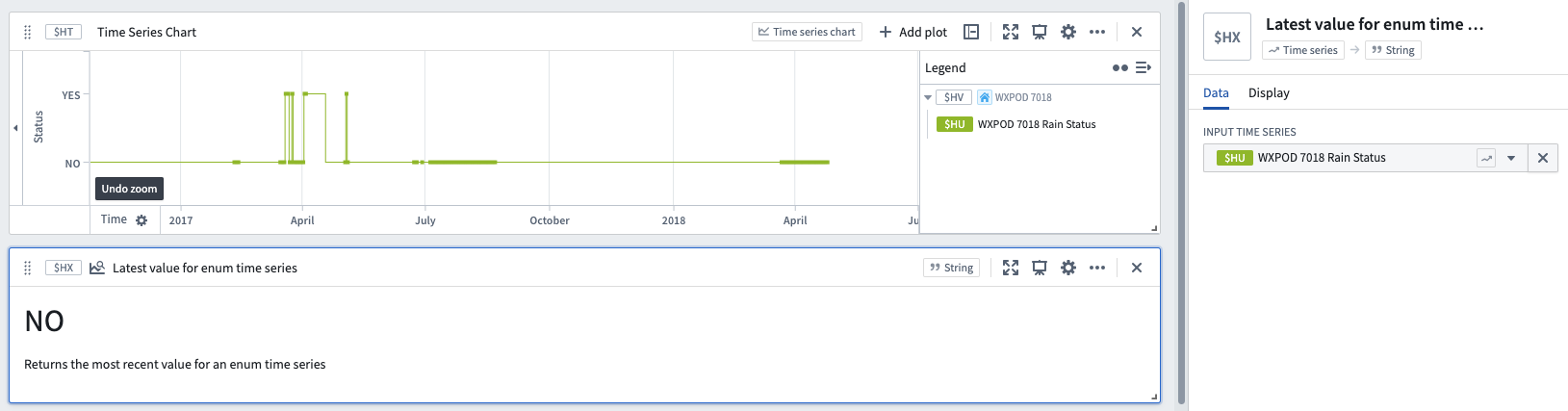Click WXPOD 7018 home icon
This screenshot has width=1568, height=411.
(x=985, y=97)
